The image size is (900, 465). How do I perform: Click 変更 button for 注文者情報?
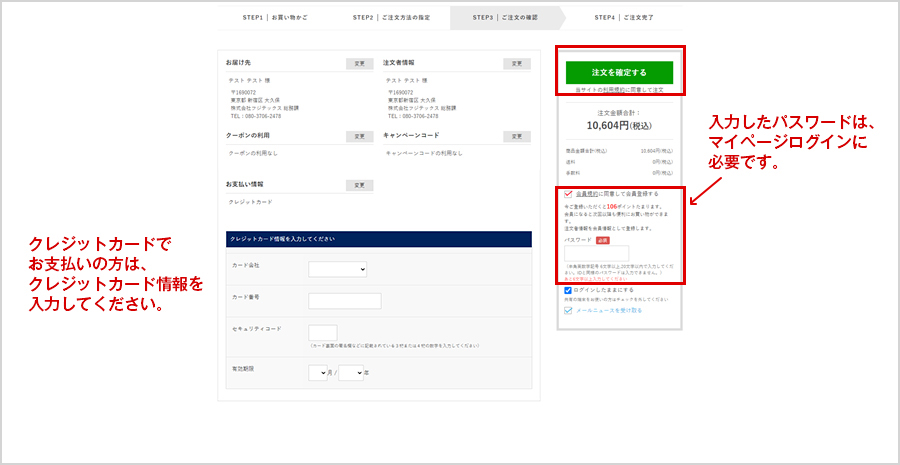coord(516,63)
